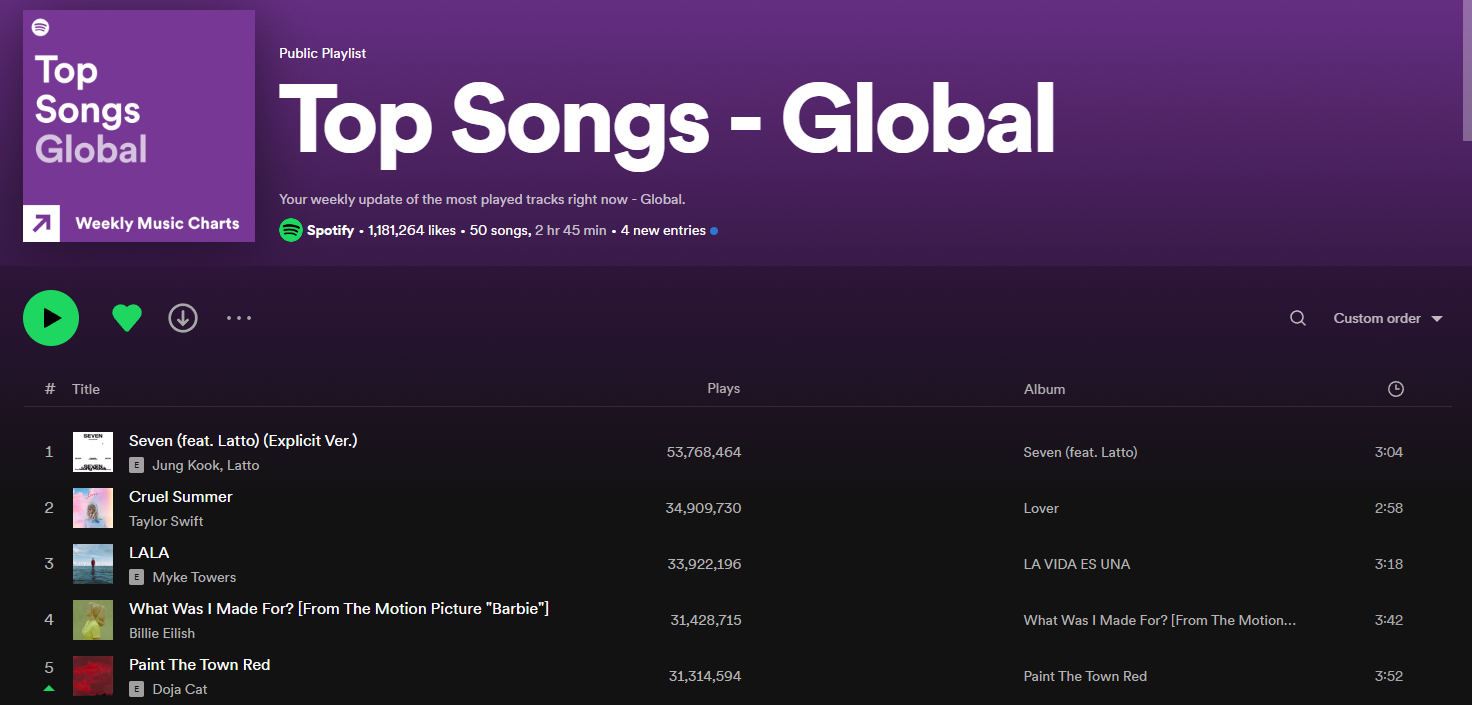Open artist Latto link
This screenshot has width=1472, height=705.
[243, 465]
